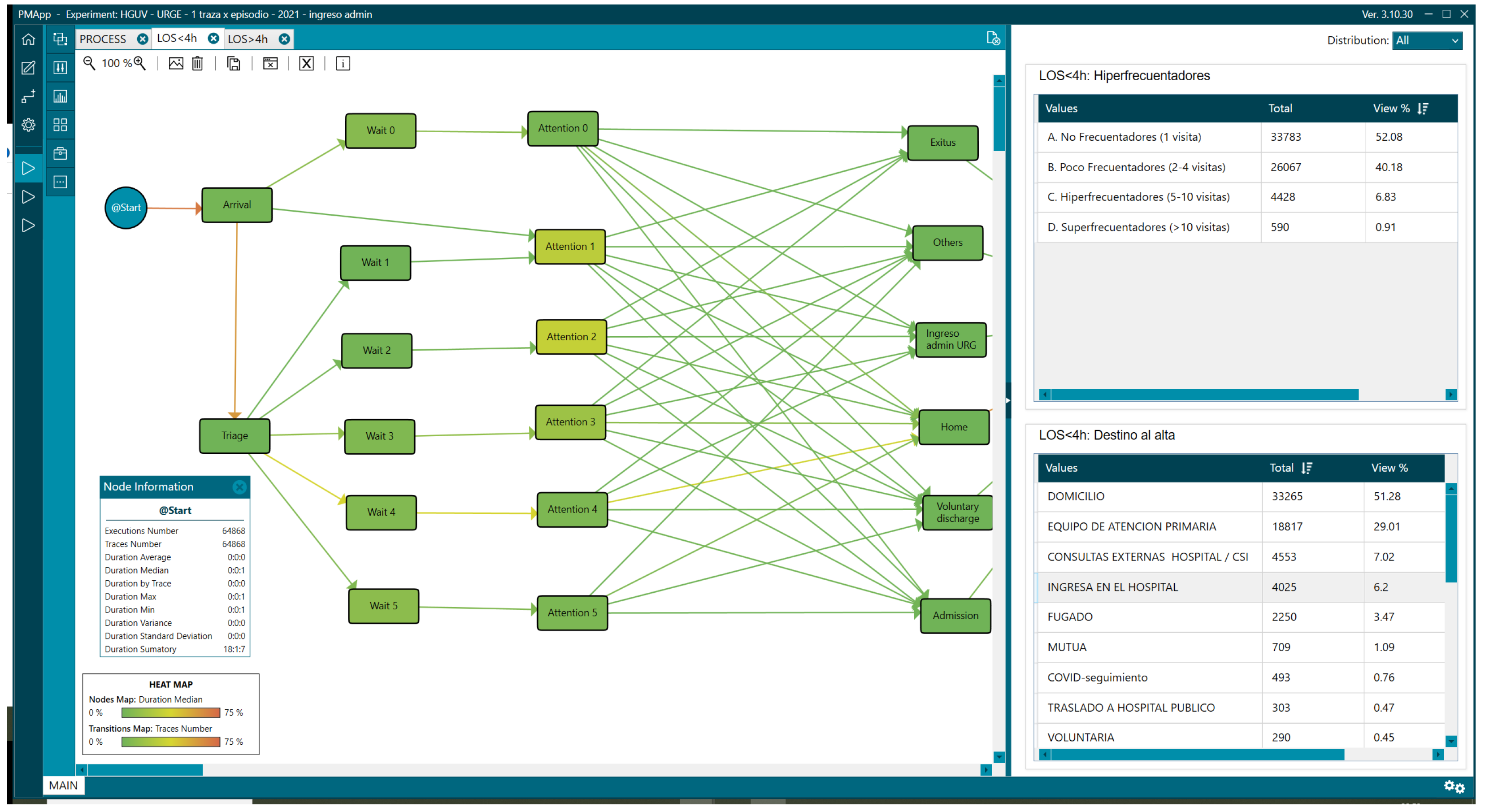The height and width of the screenshot is (812, 1485).
Task: Select the INGRESA EN EL HOSPITAL row
Action: coord(1112,586)
